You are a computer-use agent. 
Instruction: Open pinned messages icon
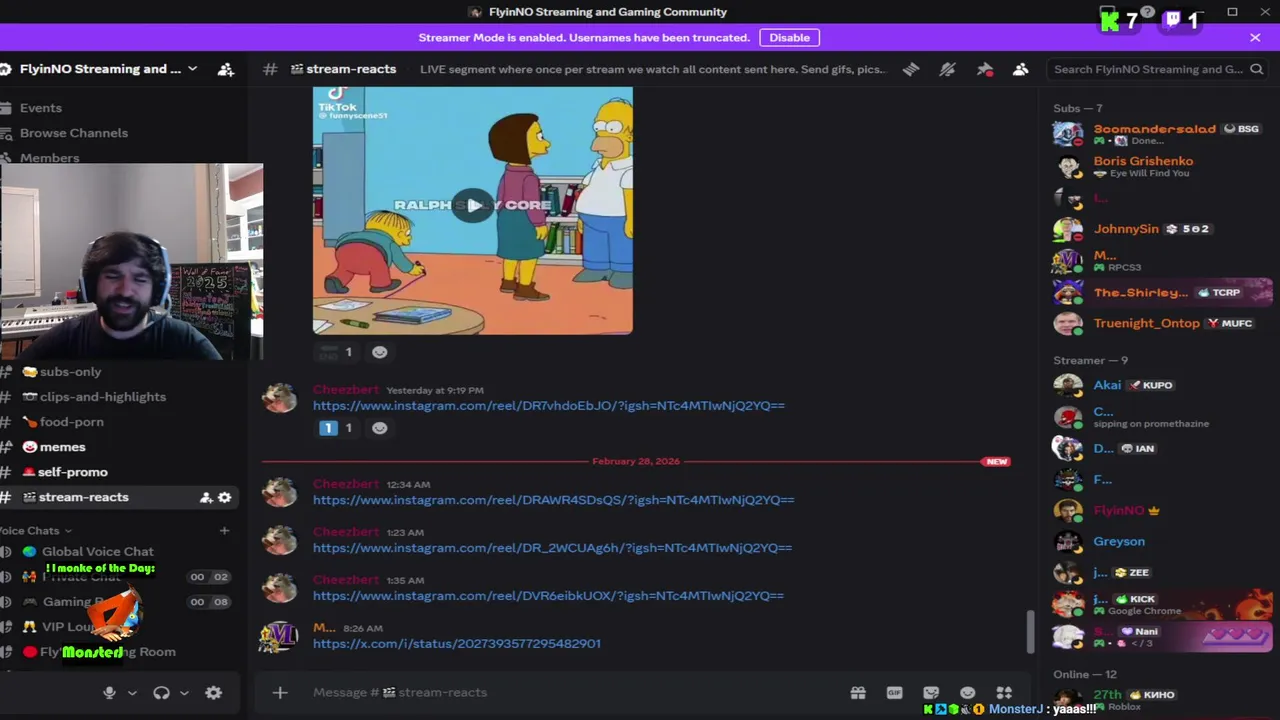click(x=985, y=69)
